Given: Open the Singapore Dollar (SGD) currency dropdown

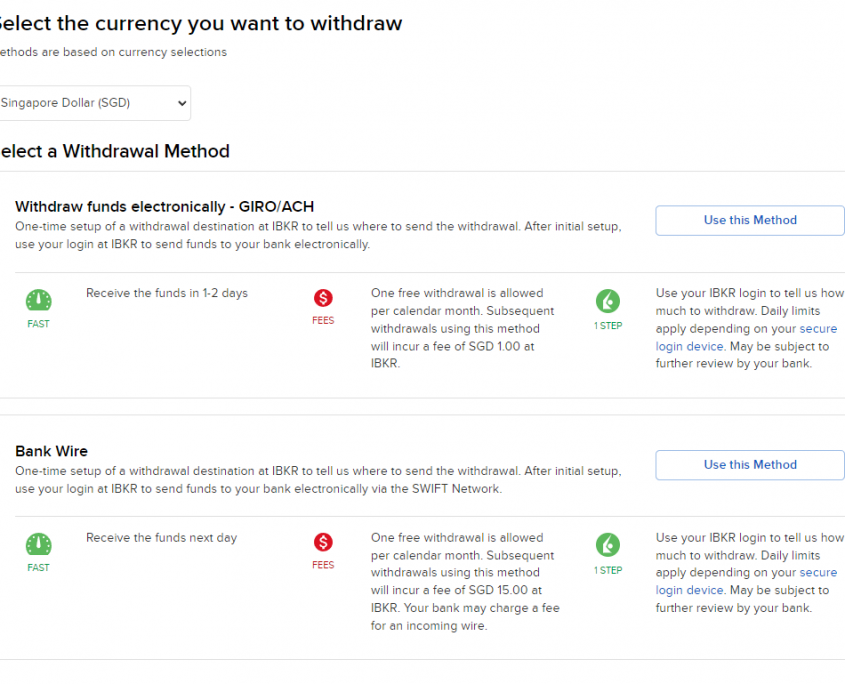Looking at the screenshot, I should pyautogui.click(x=94, y=102).
